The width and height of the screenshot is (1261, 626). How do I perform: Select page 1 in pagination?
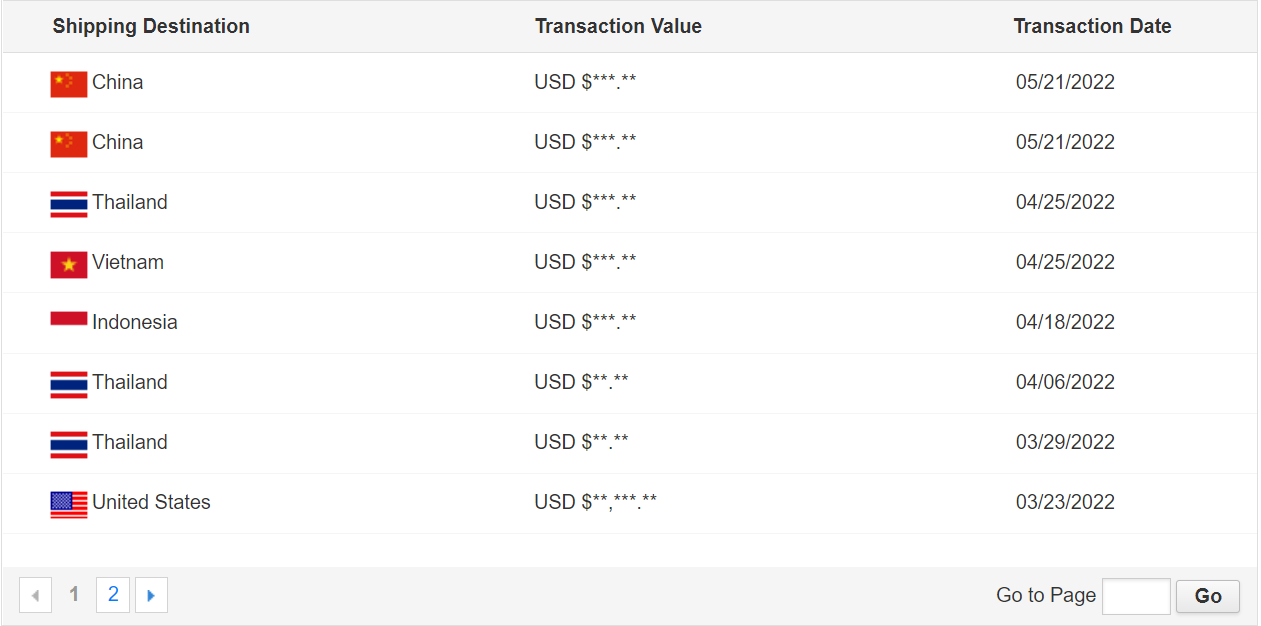(x=74, y=595)
